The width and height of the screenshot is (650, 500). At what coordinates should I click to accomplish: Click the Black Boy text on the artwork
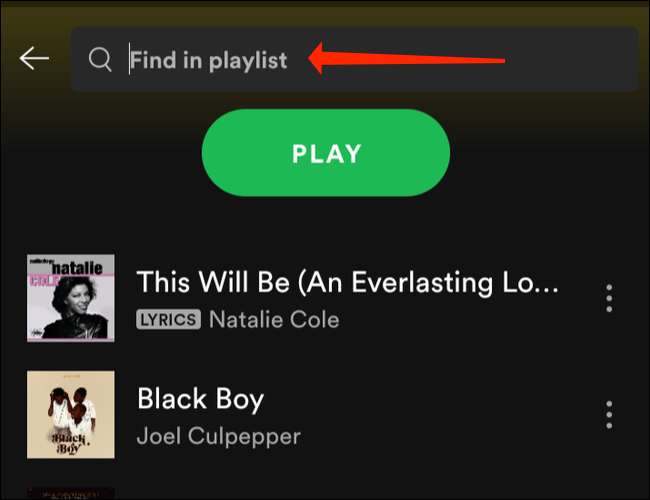[68, 444]
